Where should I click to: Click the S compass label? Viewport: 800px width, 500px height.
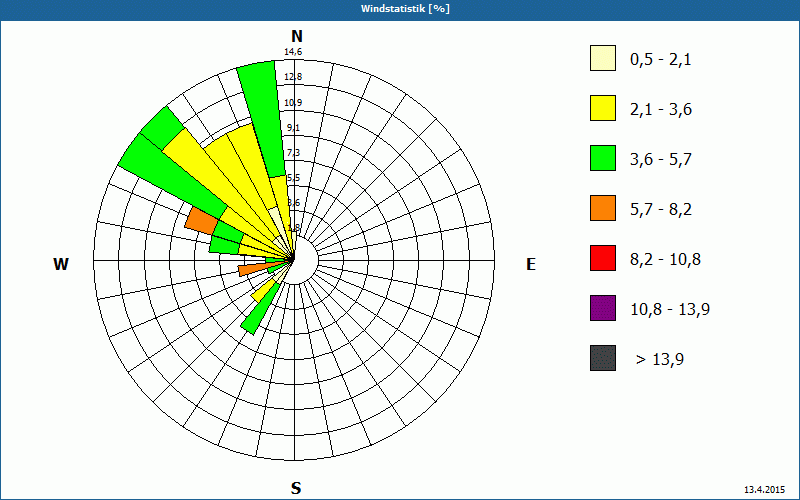click(296, 488)
